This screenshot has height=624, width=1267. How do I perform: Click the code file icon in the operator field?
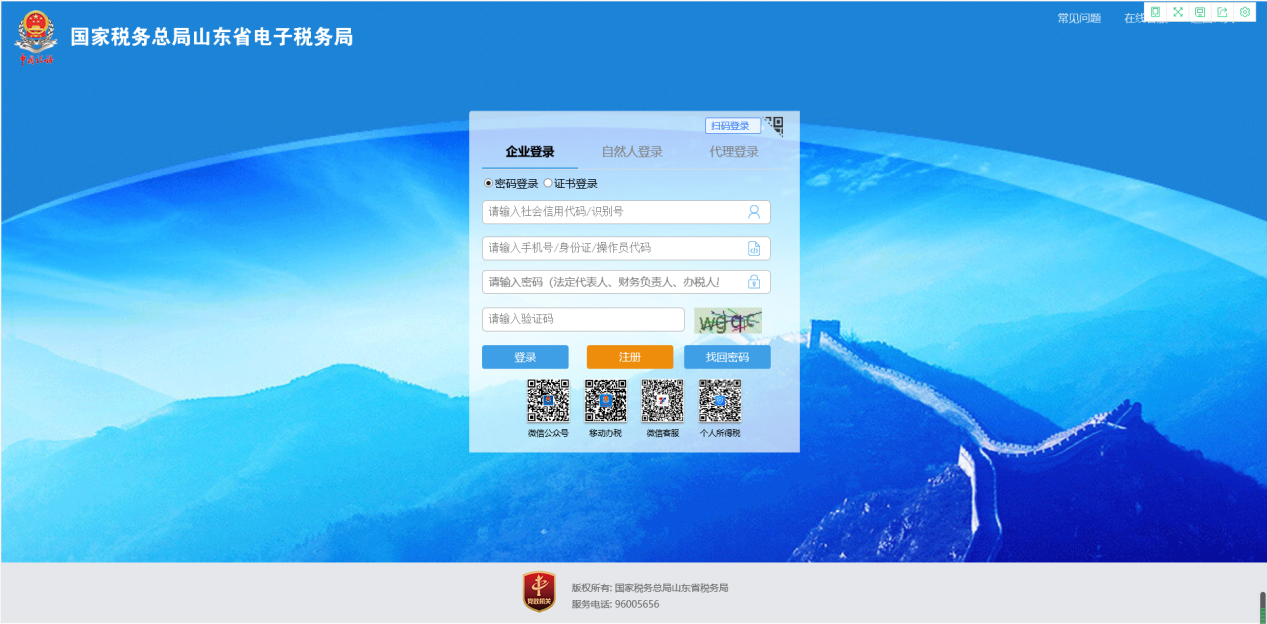coord(754,248)
